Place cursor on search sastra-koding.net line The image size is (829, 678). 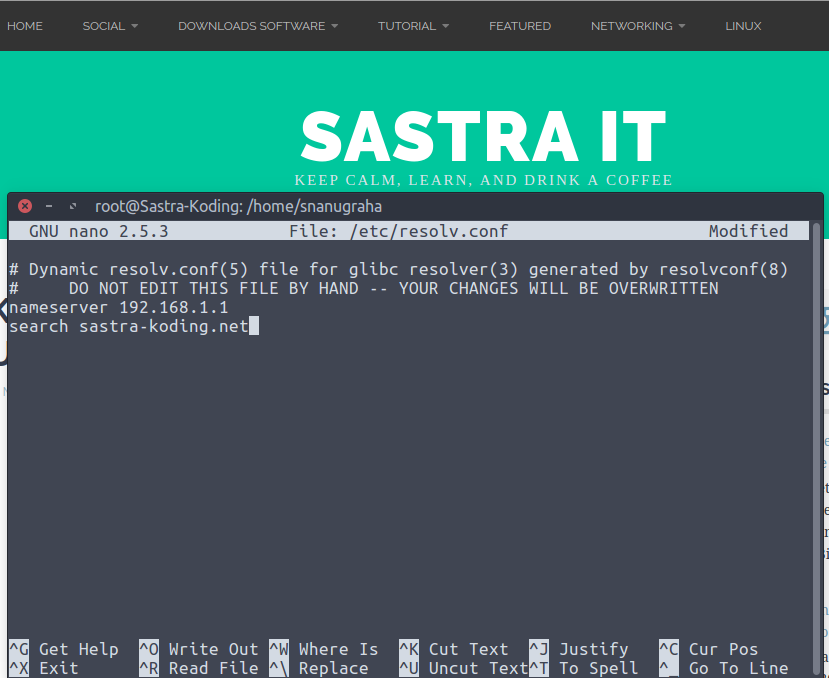pos(128,326)
